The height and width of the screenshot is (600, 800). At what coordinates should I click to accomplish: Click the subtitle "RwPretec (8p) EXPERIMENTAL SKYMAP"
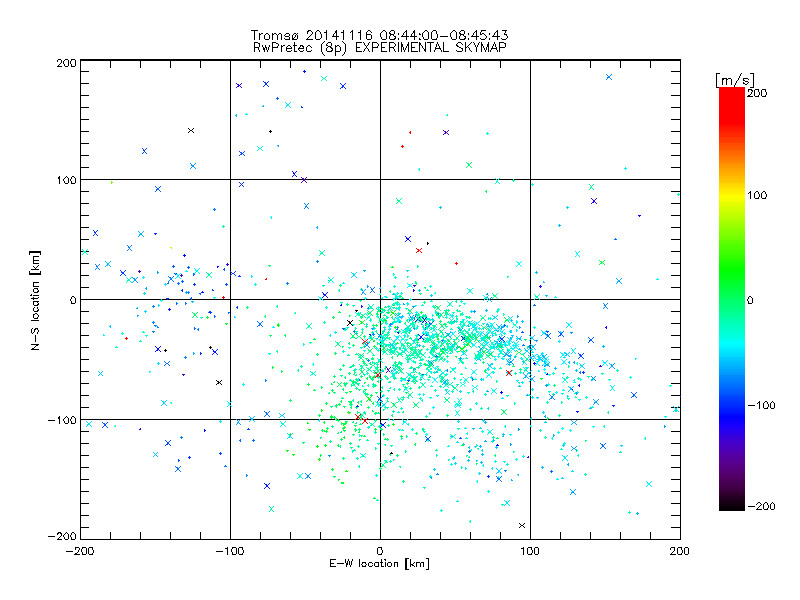380,48
